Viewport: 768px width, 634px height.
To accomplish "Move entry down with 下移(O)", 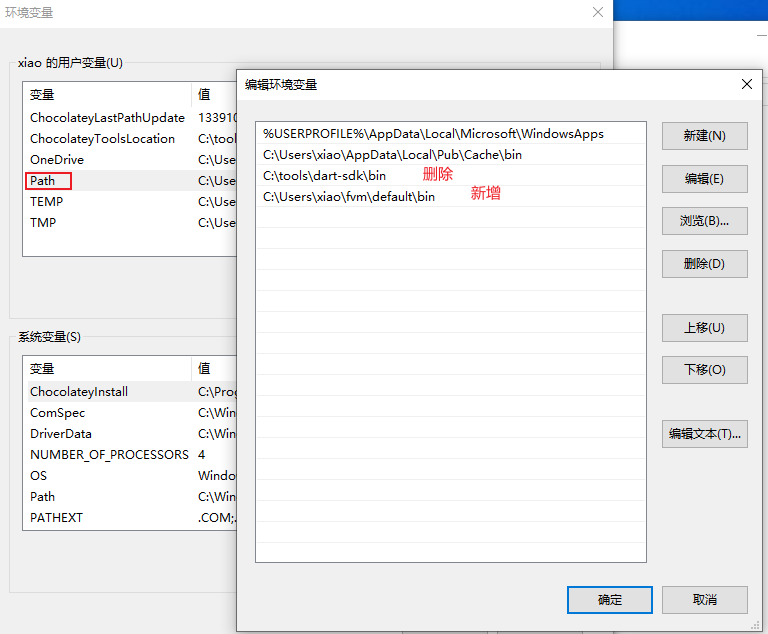I will coord(704,370).
